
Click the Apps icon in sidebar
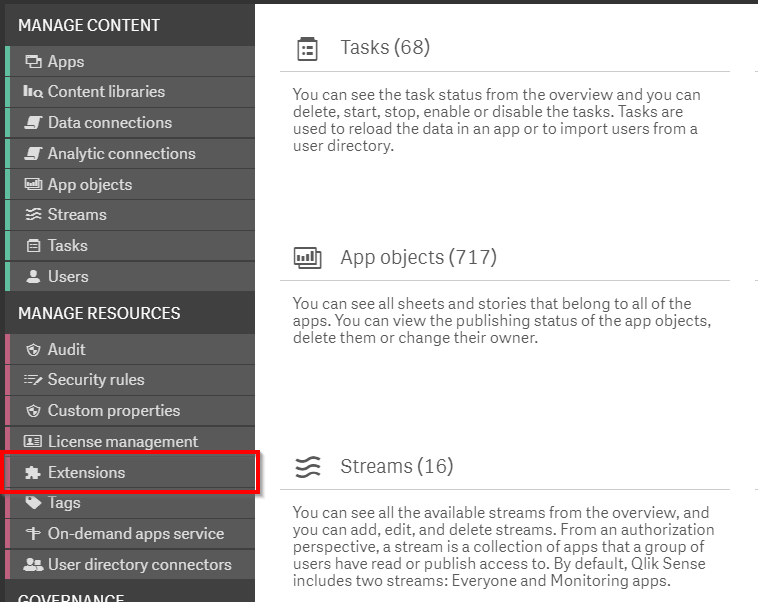[33, 62]
